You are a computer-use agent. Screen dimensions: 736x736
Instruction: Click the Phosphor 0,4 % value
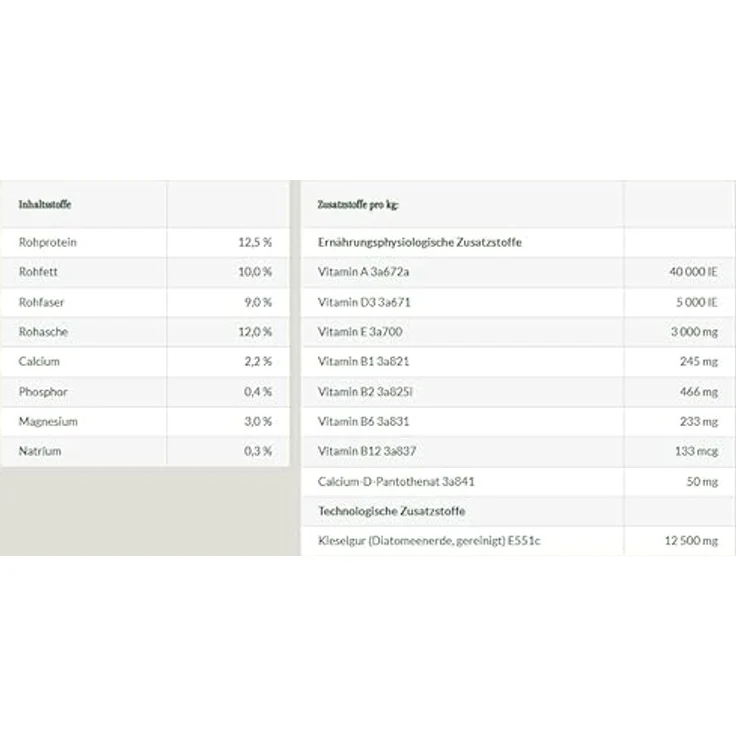(258, 391)
